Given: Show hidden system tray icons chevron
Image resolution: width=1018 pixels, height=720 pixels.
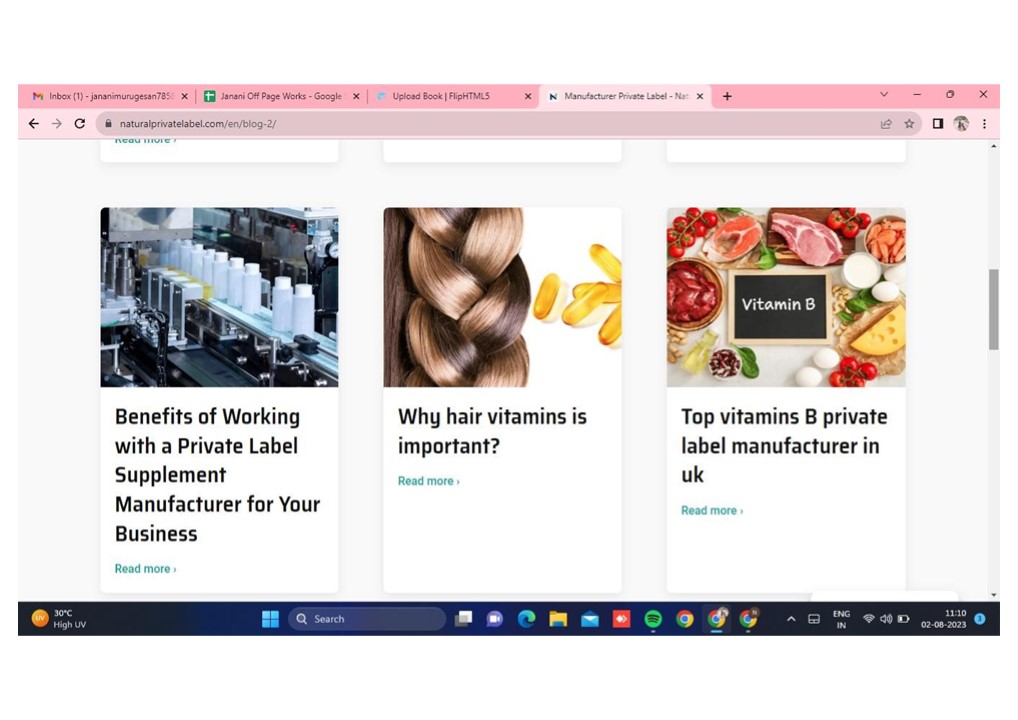Looking at the screenshot, I should (791, 619).
